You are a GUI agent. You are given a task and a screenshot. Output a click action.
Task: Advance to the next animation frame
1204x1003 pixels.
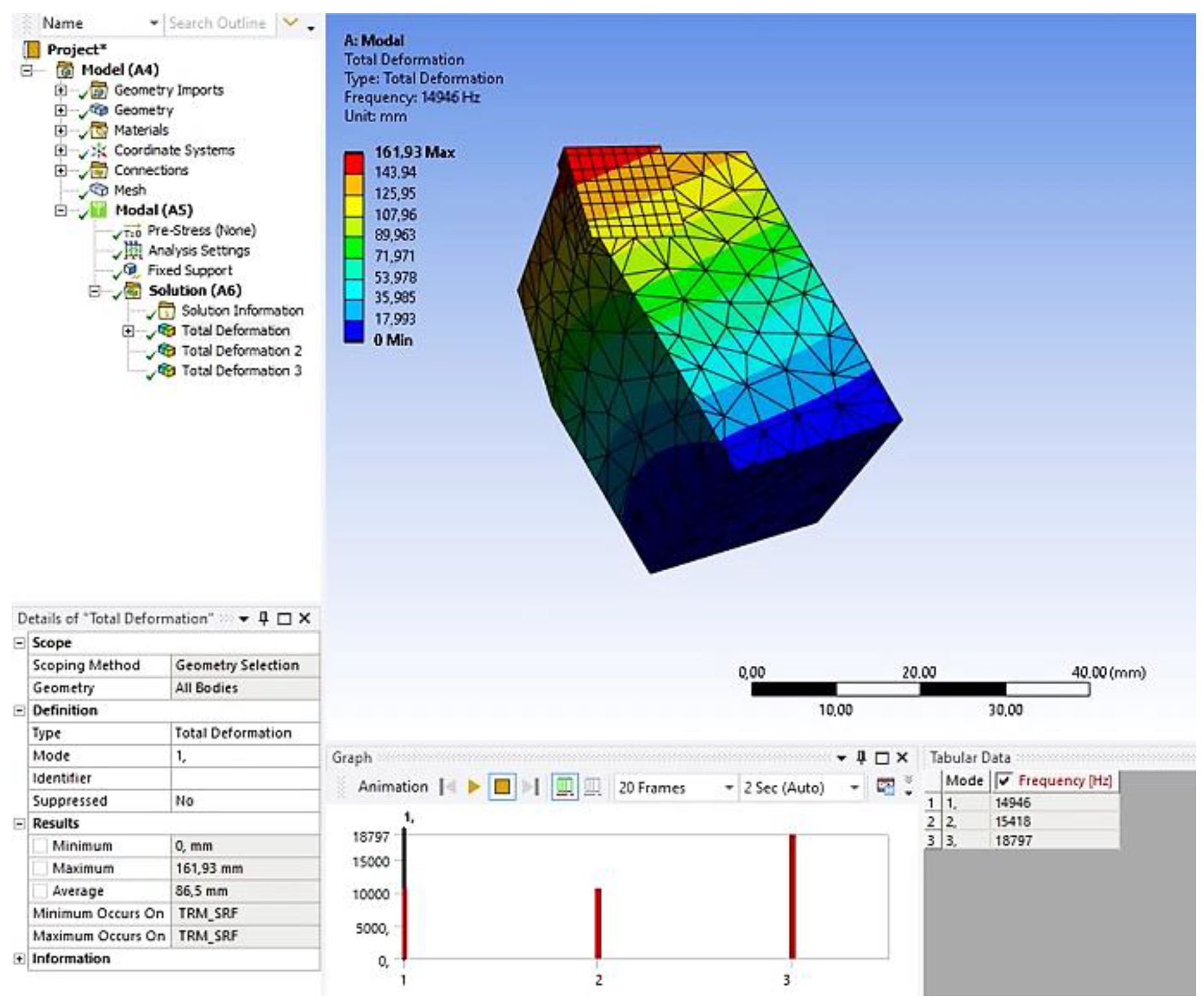point(532,787)
